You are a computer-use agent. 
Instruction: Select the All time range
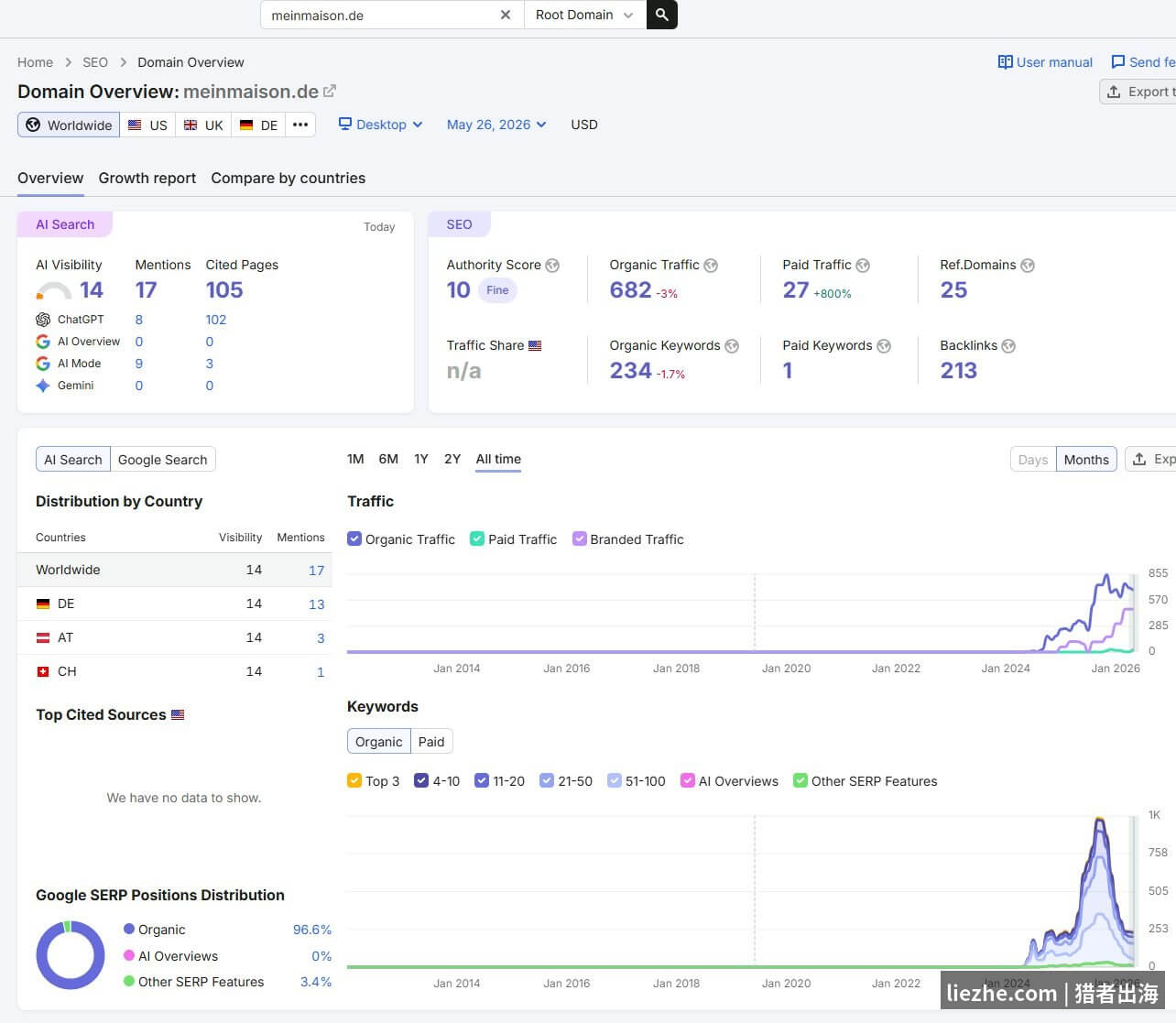click(498, 459)
